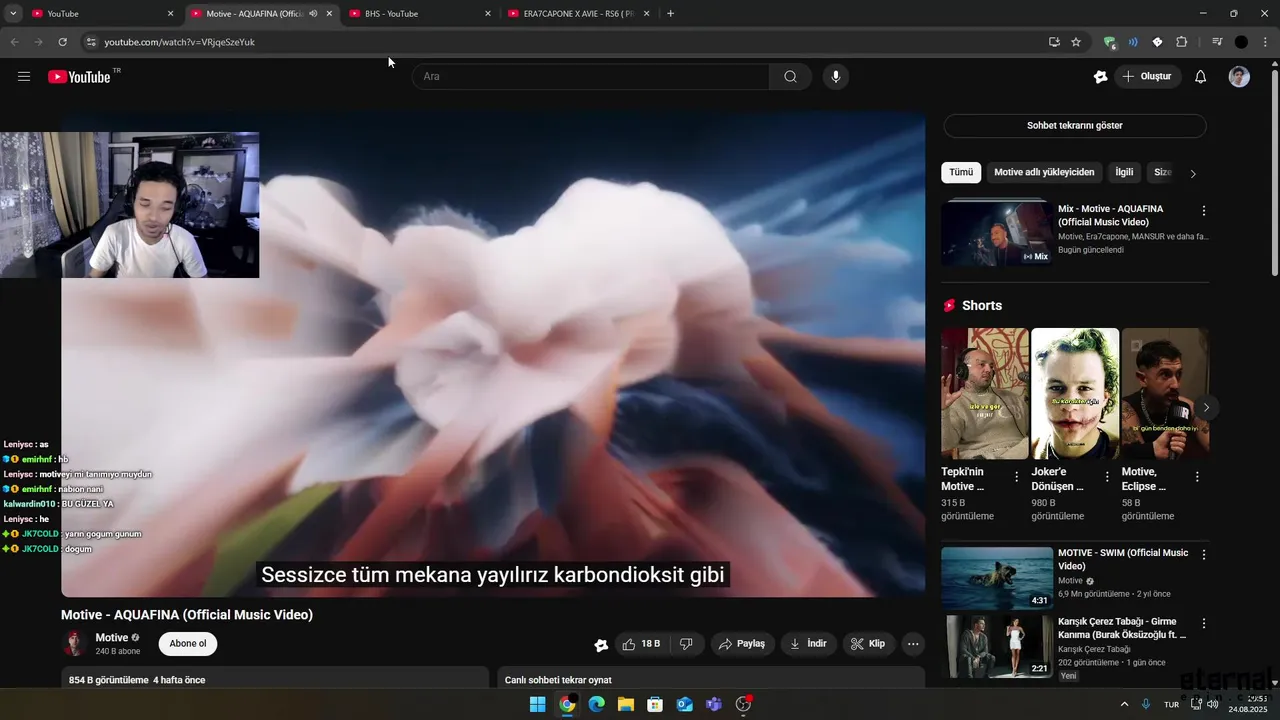The width and height of the screenshot is (1280, 720).
Task: Open Chrome three-dot menu
Action: pyautogui.click(x=1265, y=42)
